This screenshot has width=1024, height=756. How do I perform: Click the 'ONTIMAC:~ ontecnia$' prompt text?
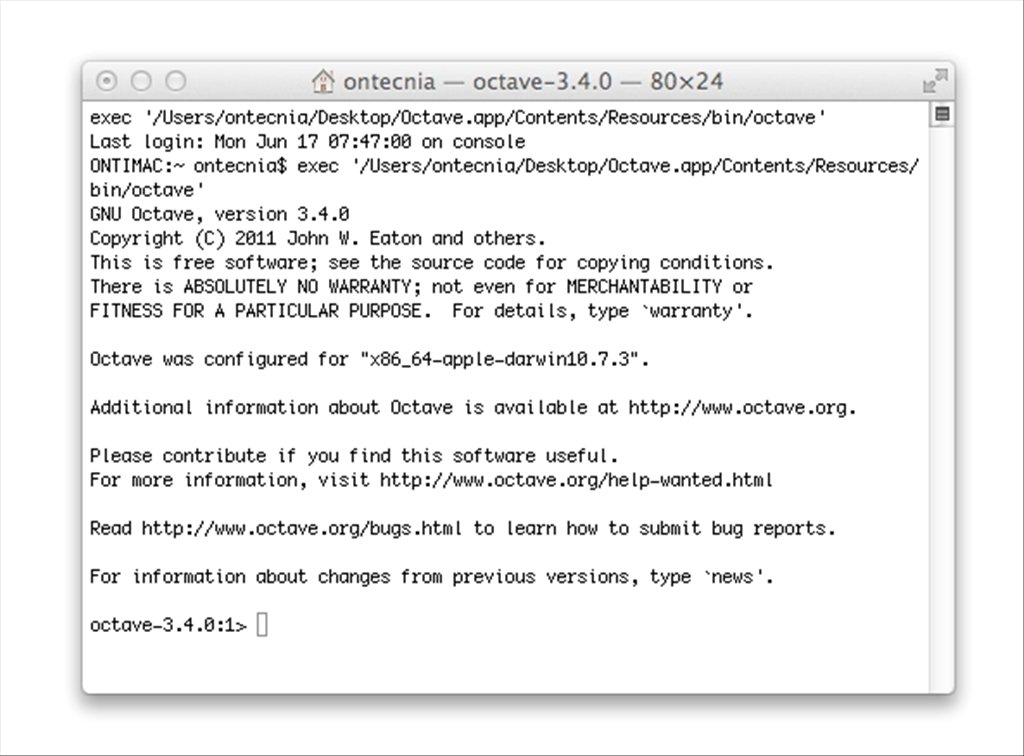coord(188,166)
